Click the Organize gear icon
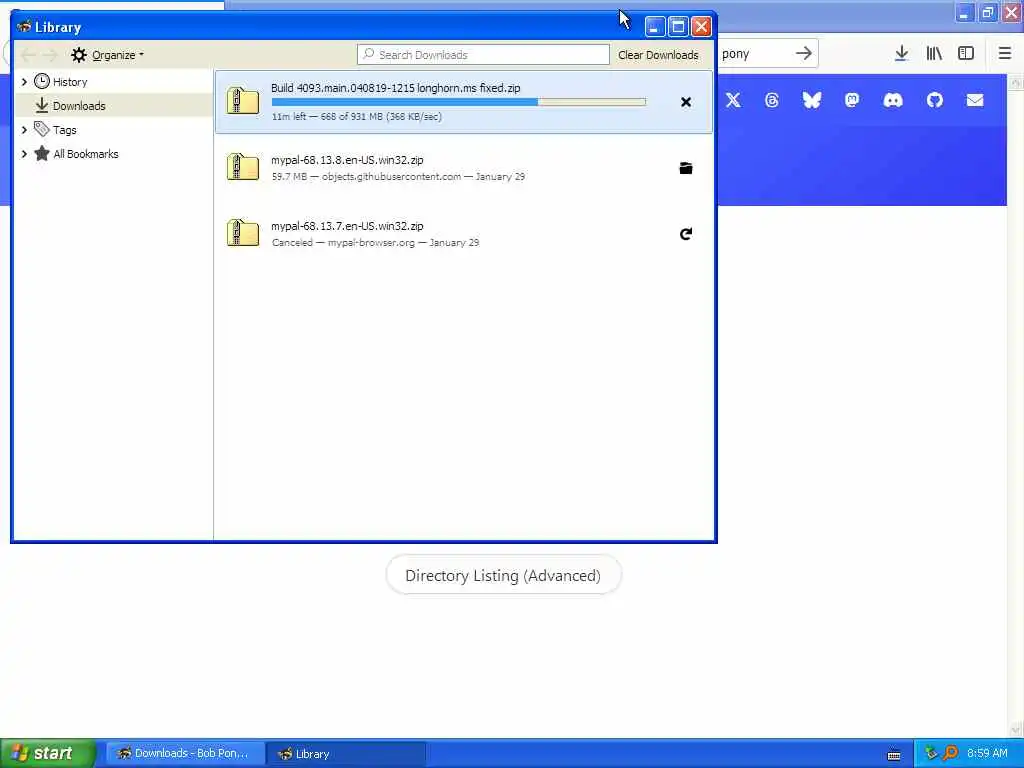The image size is (1024, 768). tap(79, 55)
